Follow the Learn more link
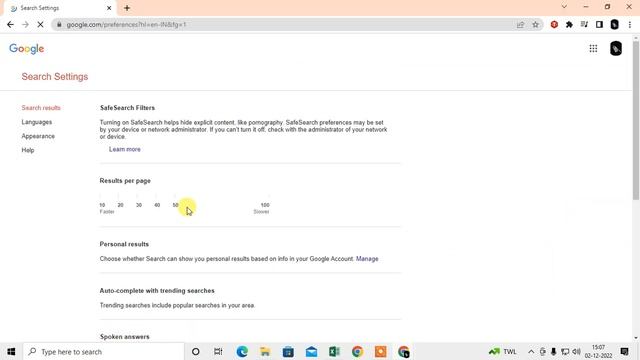The width and height of the screenshot is (640, 360). click(x=124, y=149)
